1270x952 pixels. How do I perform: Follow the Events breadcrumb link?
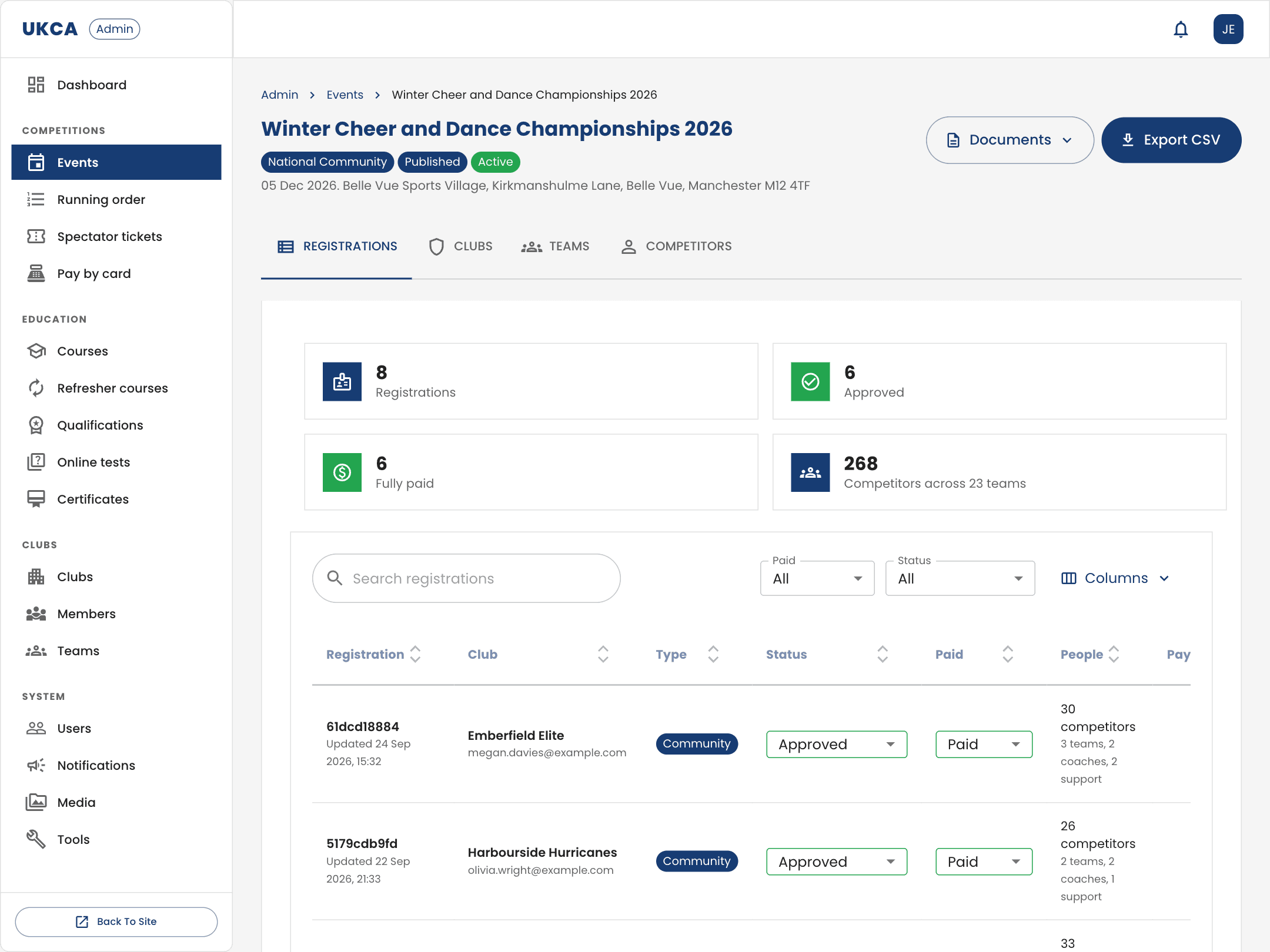click(345, 95)
